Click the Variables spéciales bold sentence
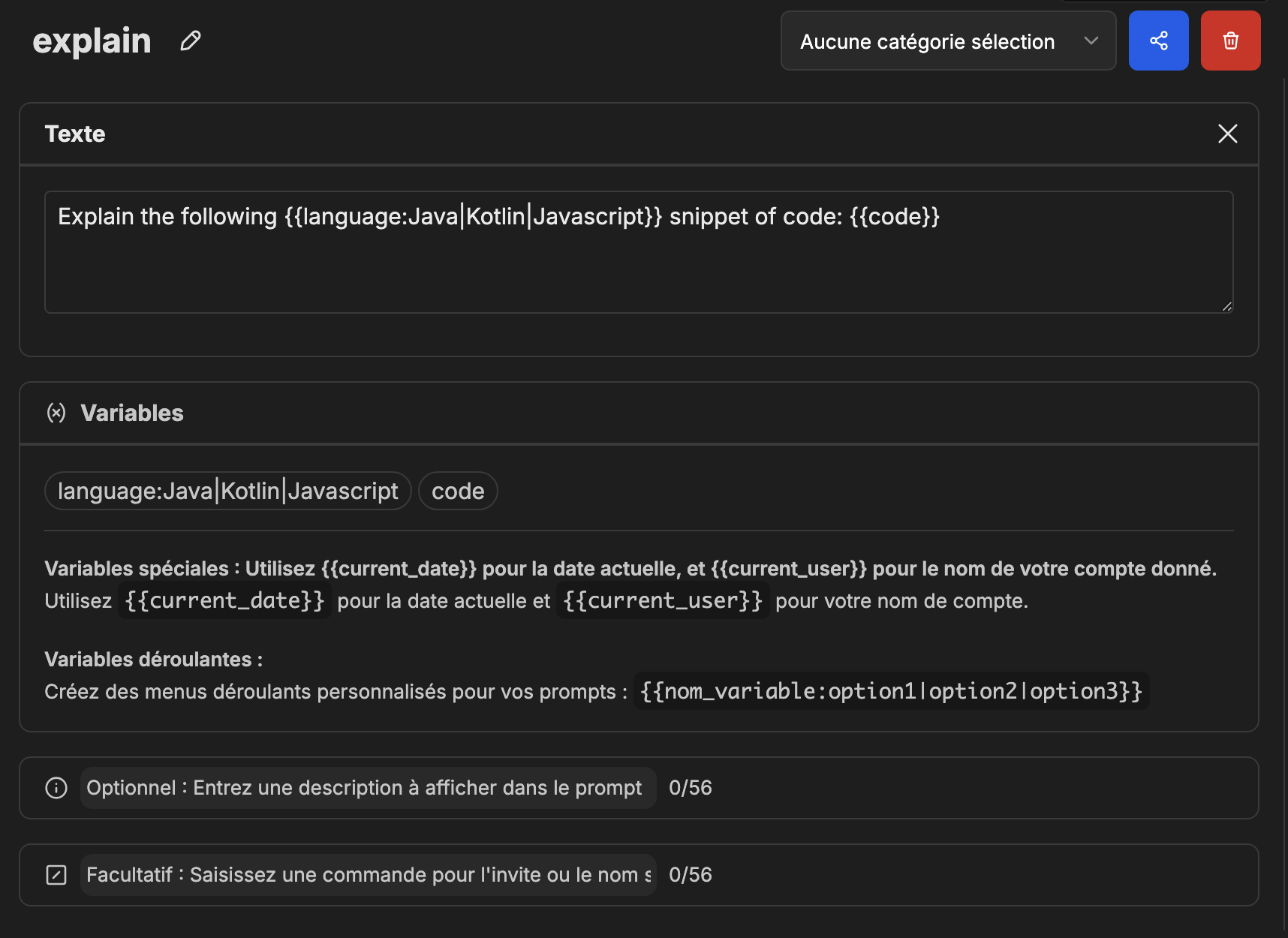This screenshot has width=1288, height=938. 630,569
